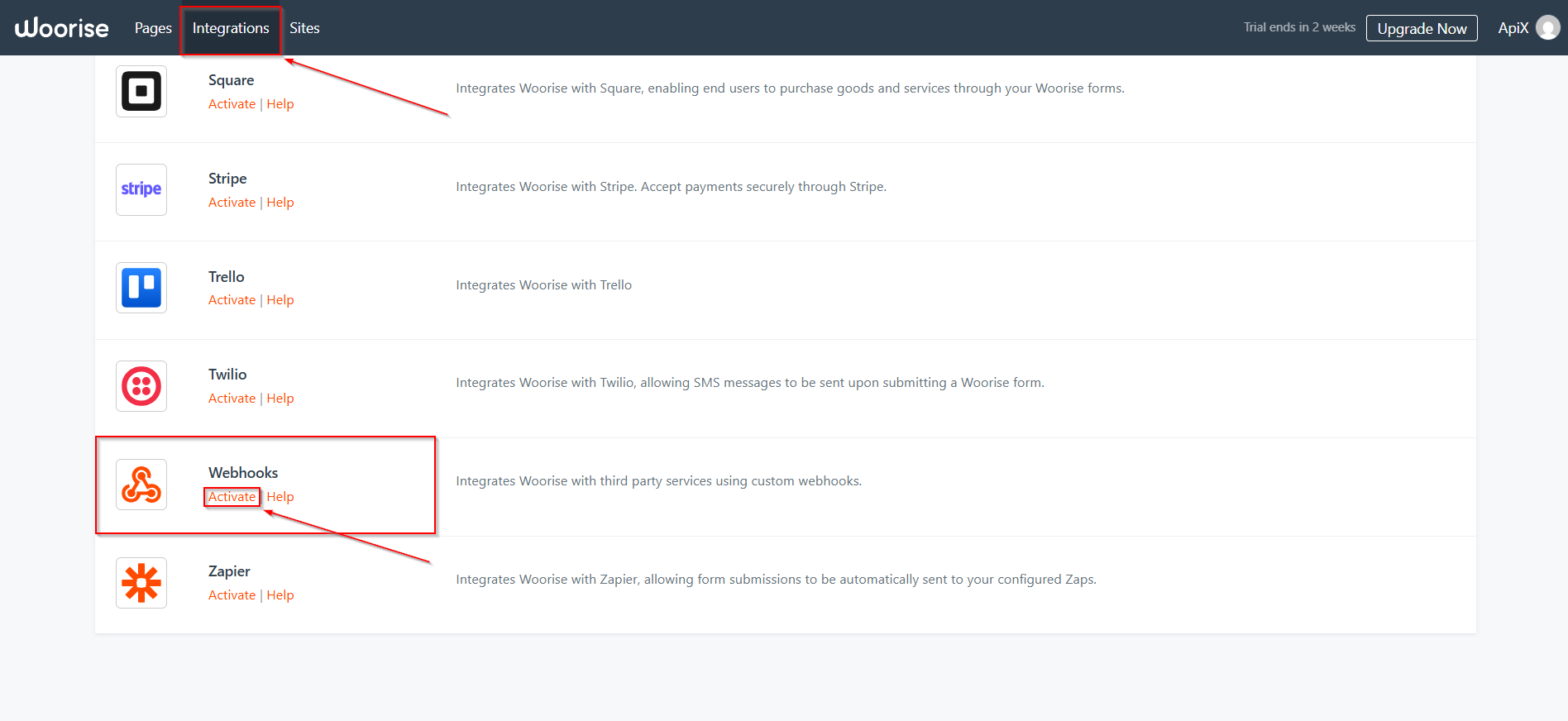Image resolution: width=1568 pixels, height=721 pixels.
Task: Click the Upgrade Now button
Action: click(1422, 28)
